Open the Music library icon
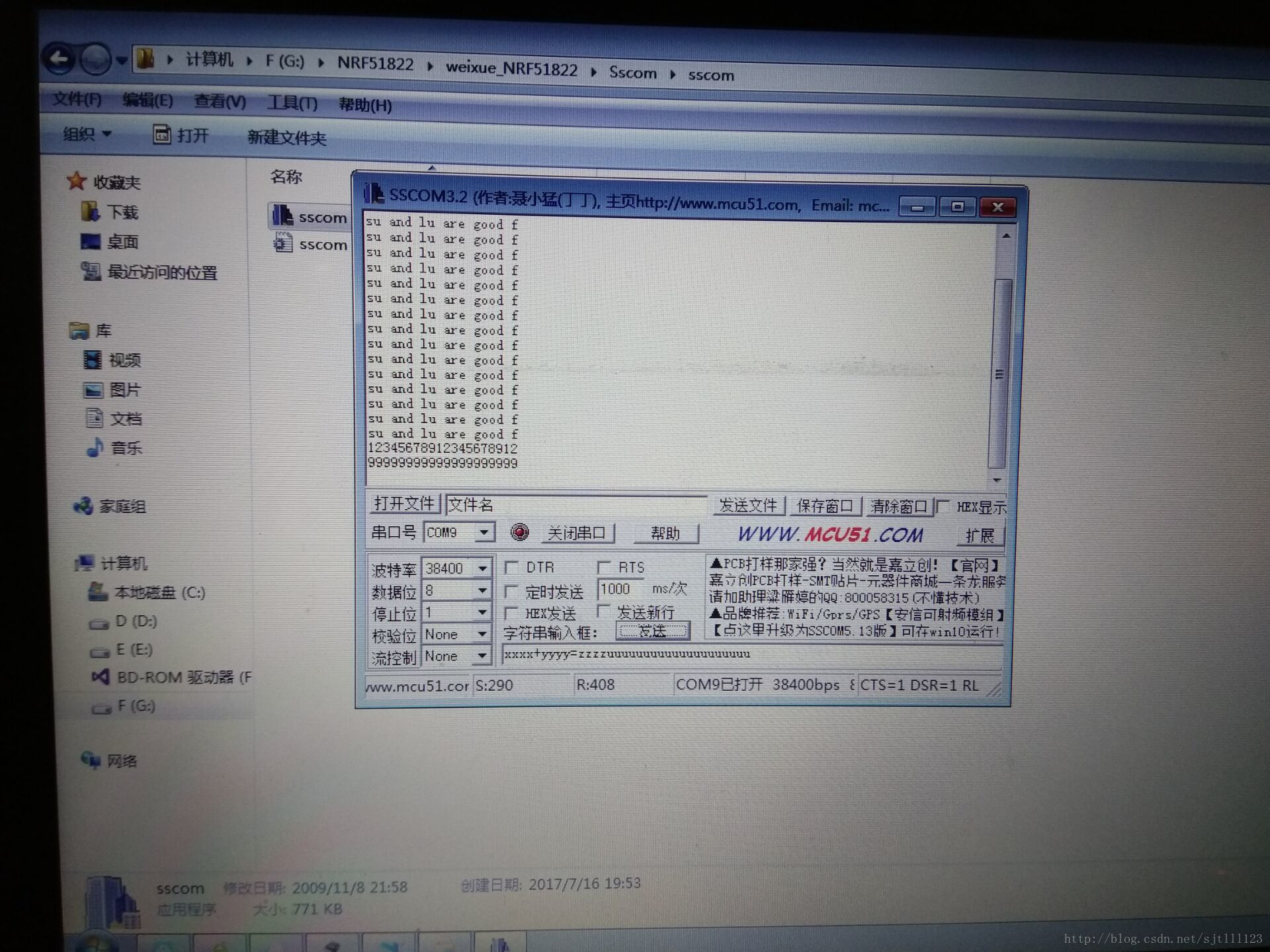The width and height of the screenshot is (1270, 952). pyautogui.click(x=95, y=448)
